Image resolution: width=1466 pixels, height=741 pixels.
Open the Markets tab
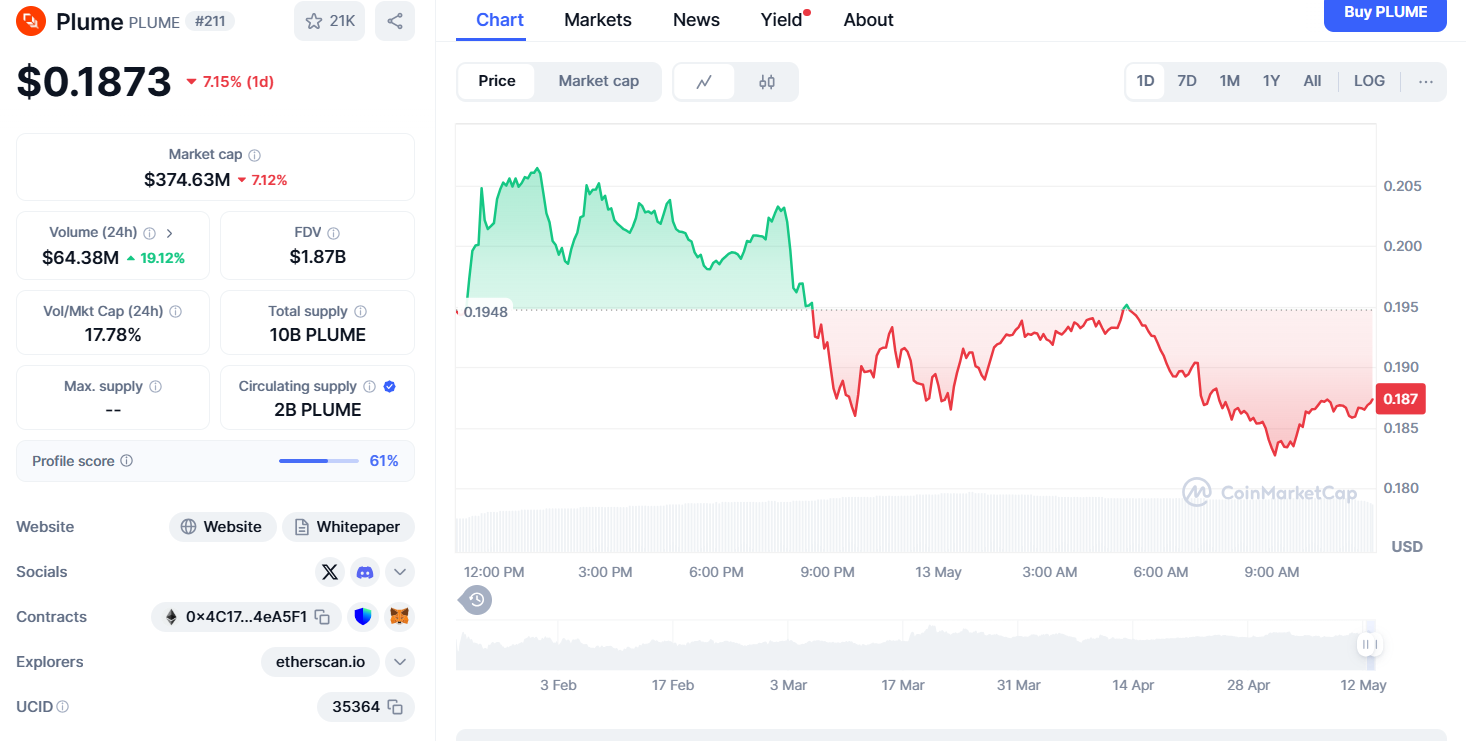coord(598,20)
